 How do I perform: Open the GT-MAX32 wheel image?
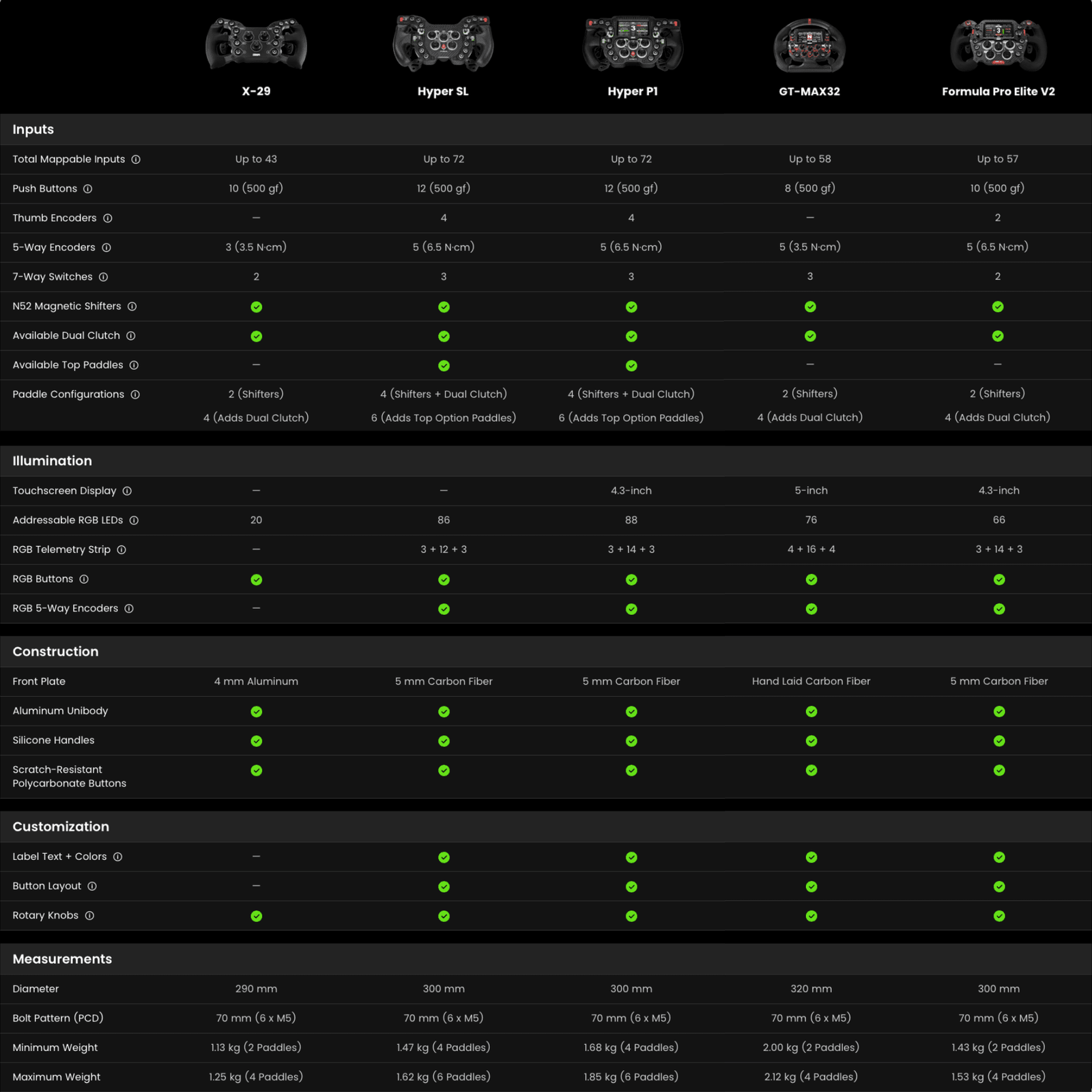click(809, 46)
